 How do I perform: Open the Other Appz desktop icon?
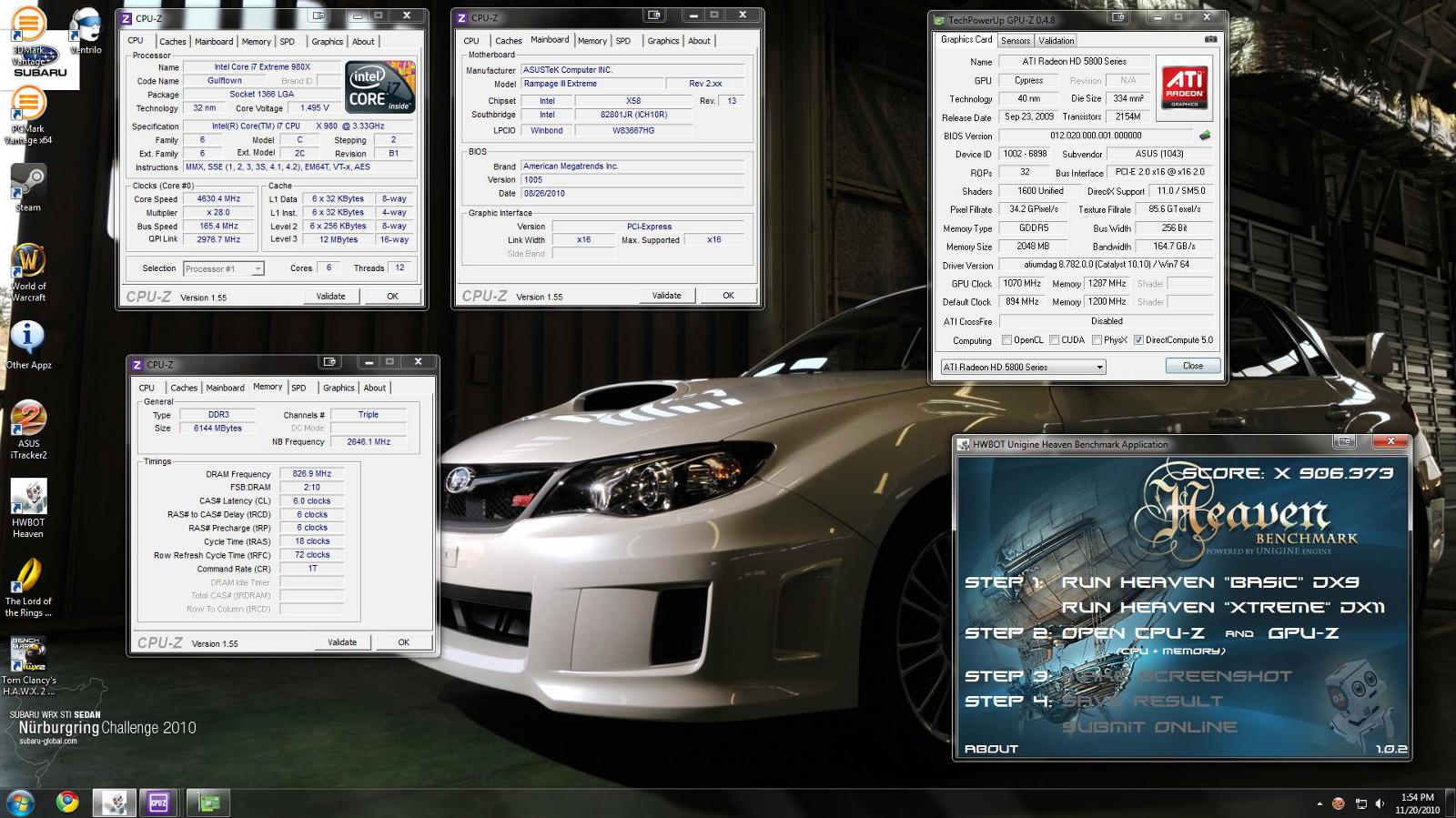pyautogui.click(x=28, y=346)
